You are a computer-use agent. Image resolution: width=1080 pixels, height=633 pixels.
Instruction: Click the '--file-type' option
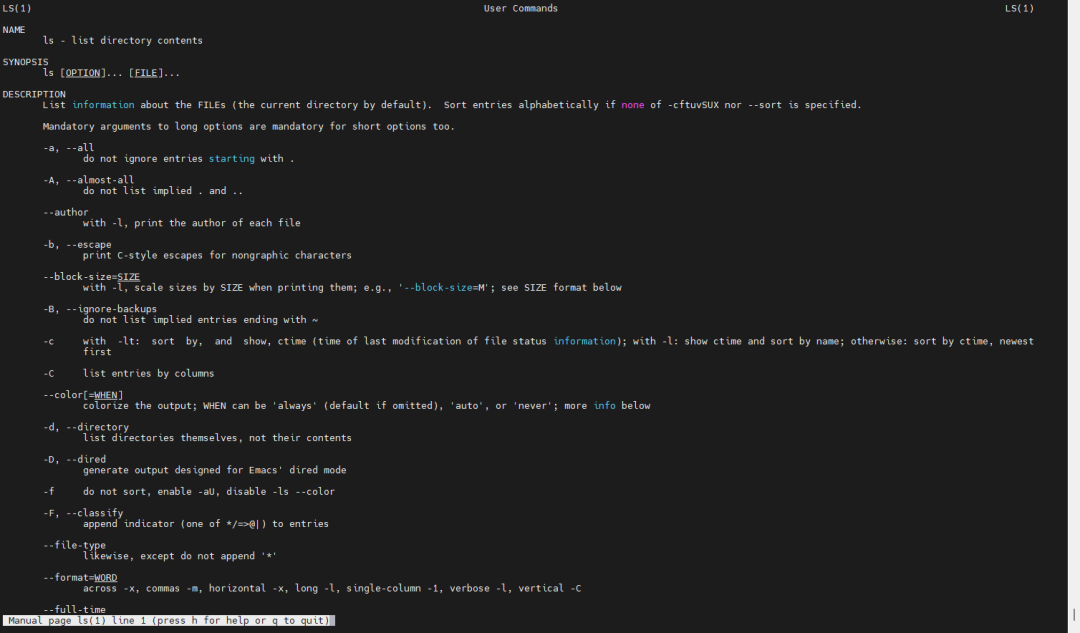pos(74,546)
